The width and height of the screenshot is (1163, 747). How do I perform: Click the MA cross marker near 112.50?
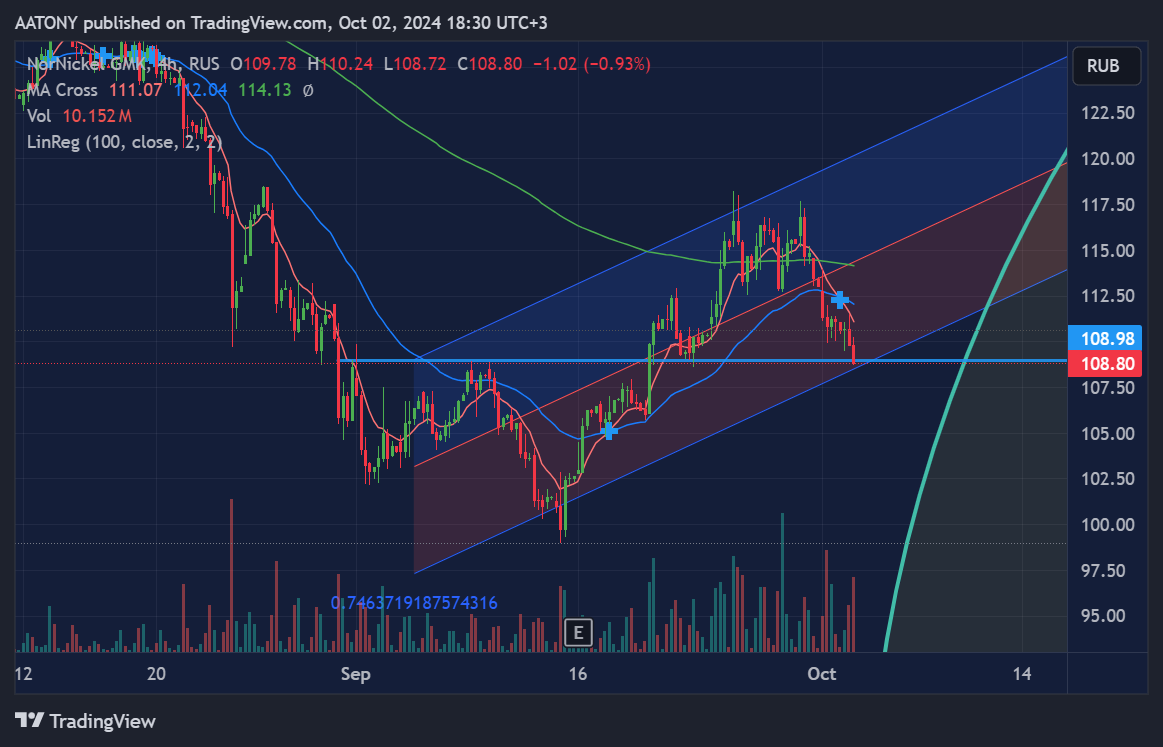click(840, 300)
